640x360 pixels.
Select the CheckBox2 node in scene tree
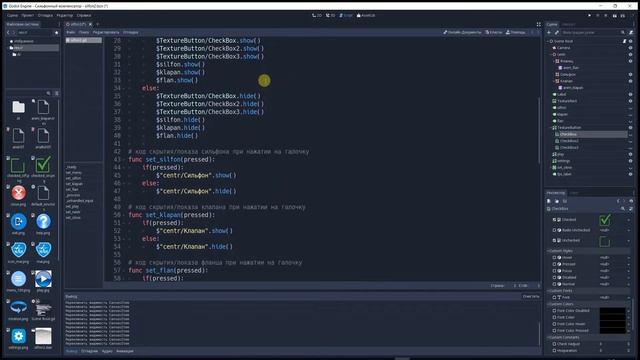click(x=569, y=141)
